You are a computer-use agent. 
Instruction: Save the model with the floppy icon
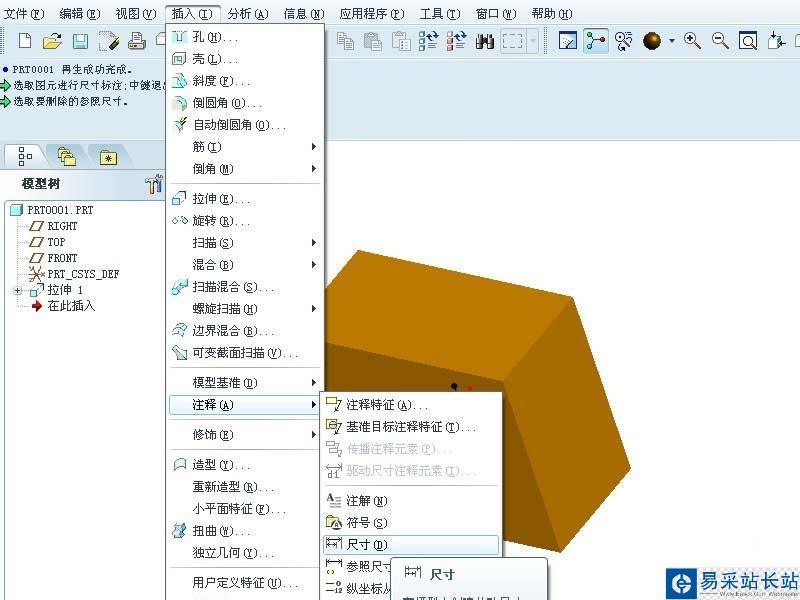pyautogui.click(x=80, y=41)
